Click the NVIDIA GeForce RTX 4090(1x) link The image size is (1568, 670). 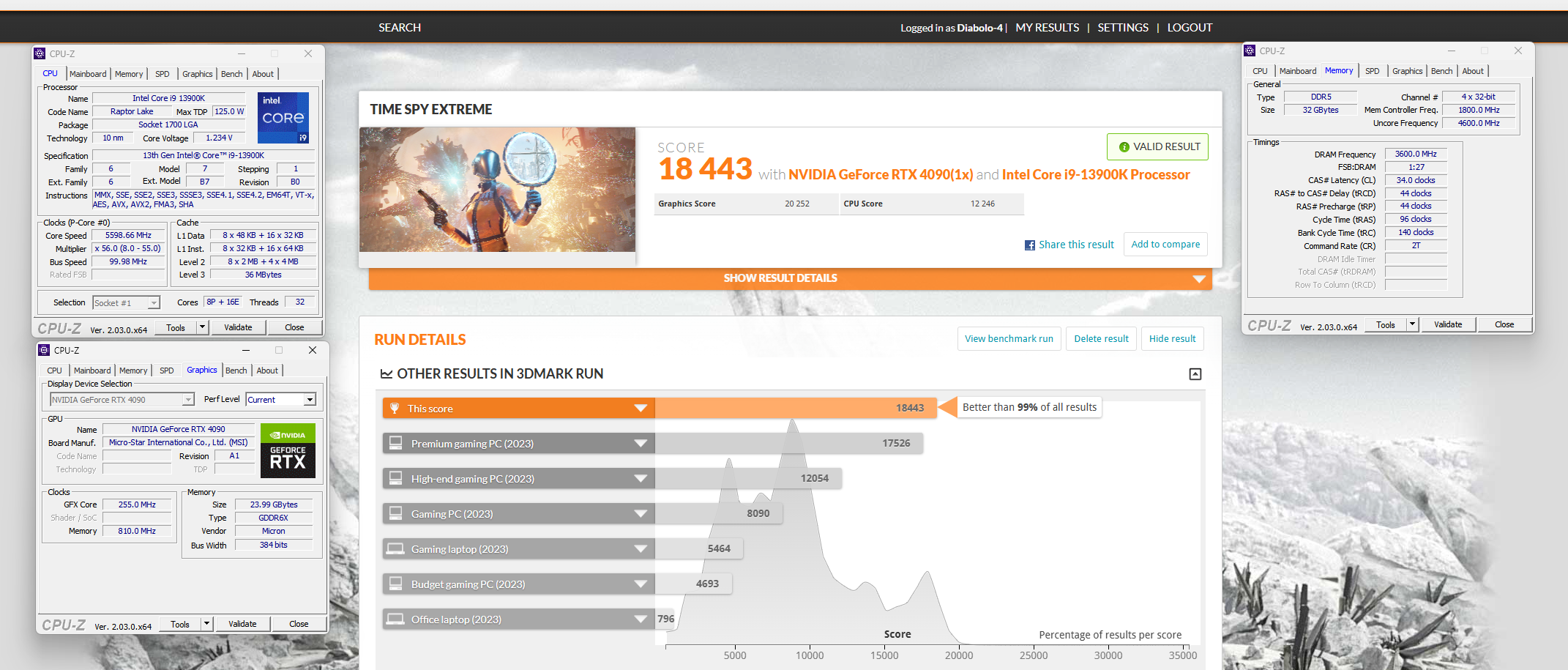coord(881,175)
